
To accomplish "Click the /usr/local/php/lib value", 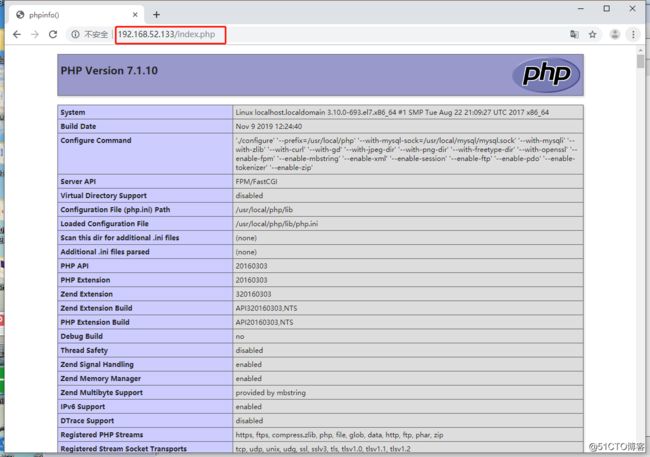I will [x=264, y=210].
